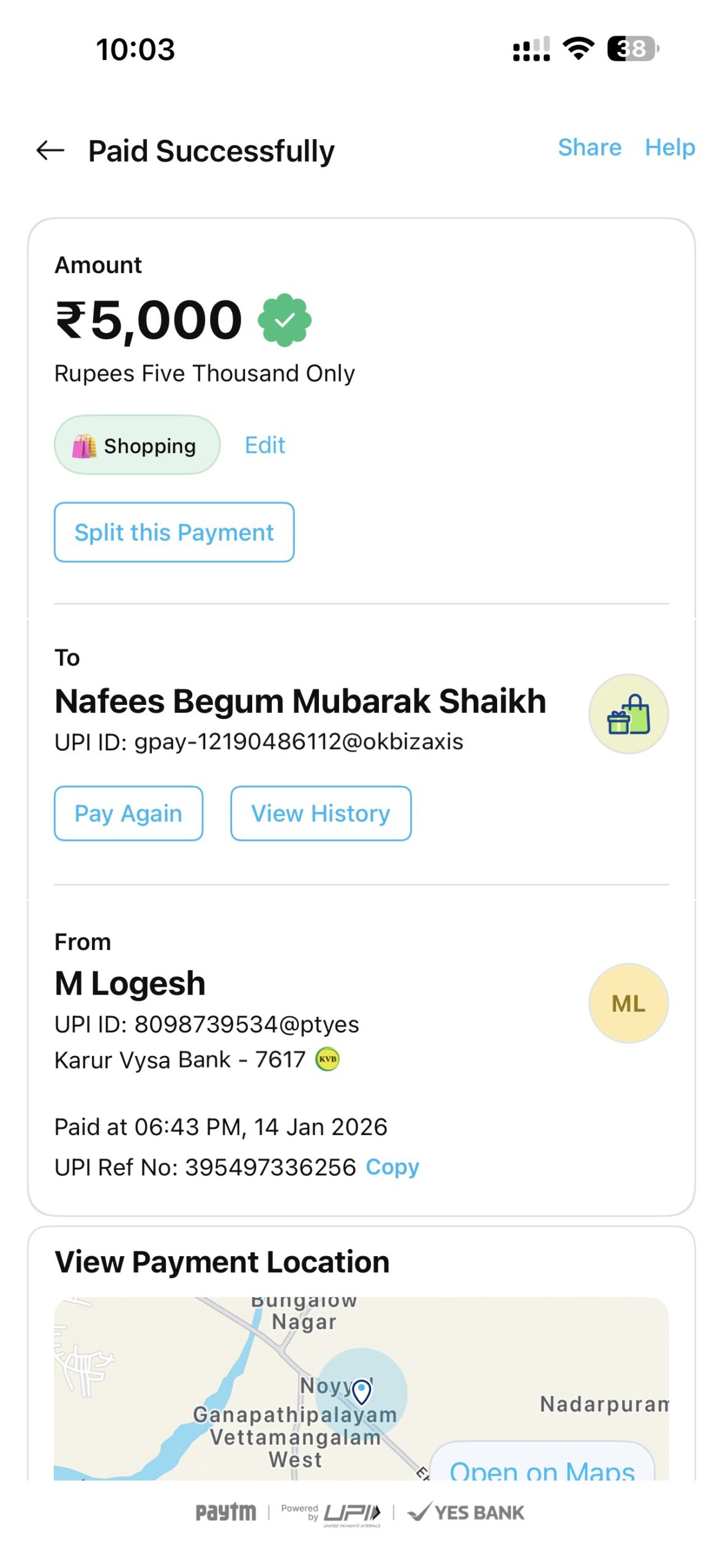723x1568 pixels.
Task: Tap the Paytm logo in footer
Action: pos(226,1512)
